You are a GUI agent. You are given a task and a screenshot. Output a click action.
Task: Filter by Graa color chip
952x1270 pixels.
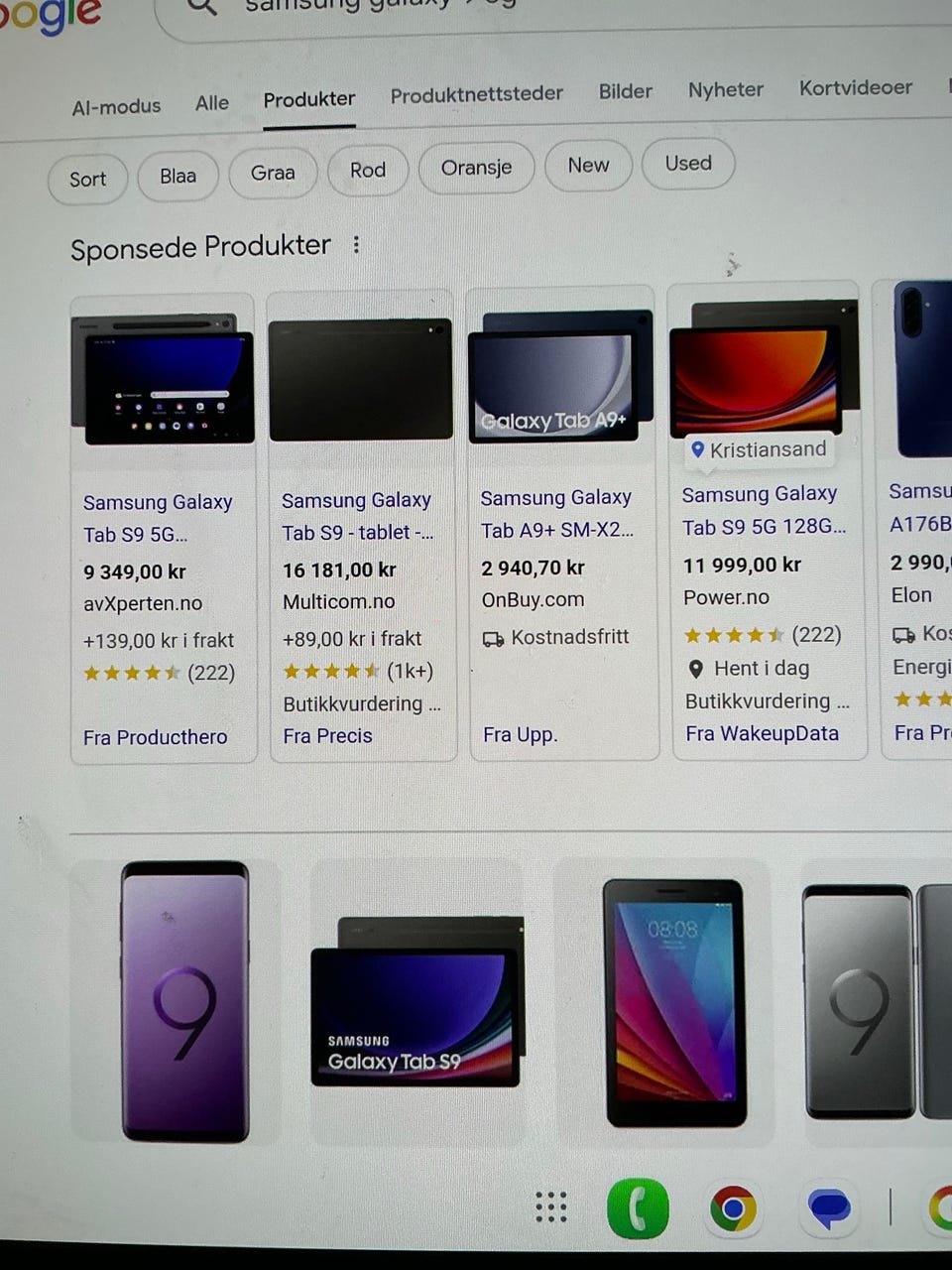click(x=273, y=173)
